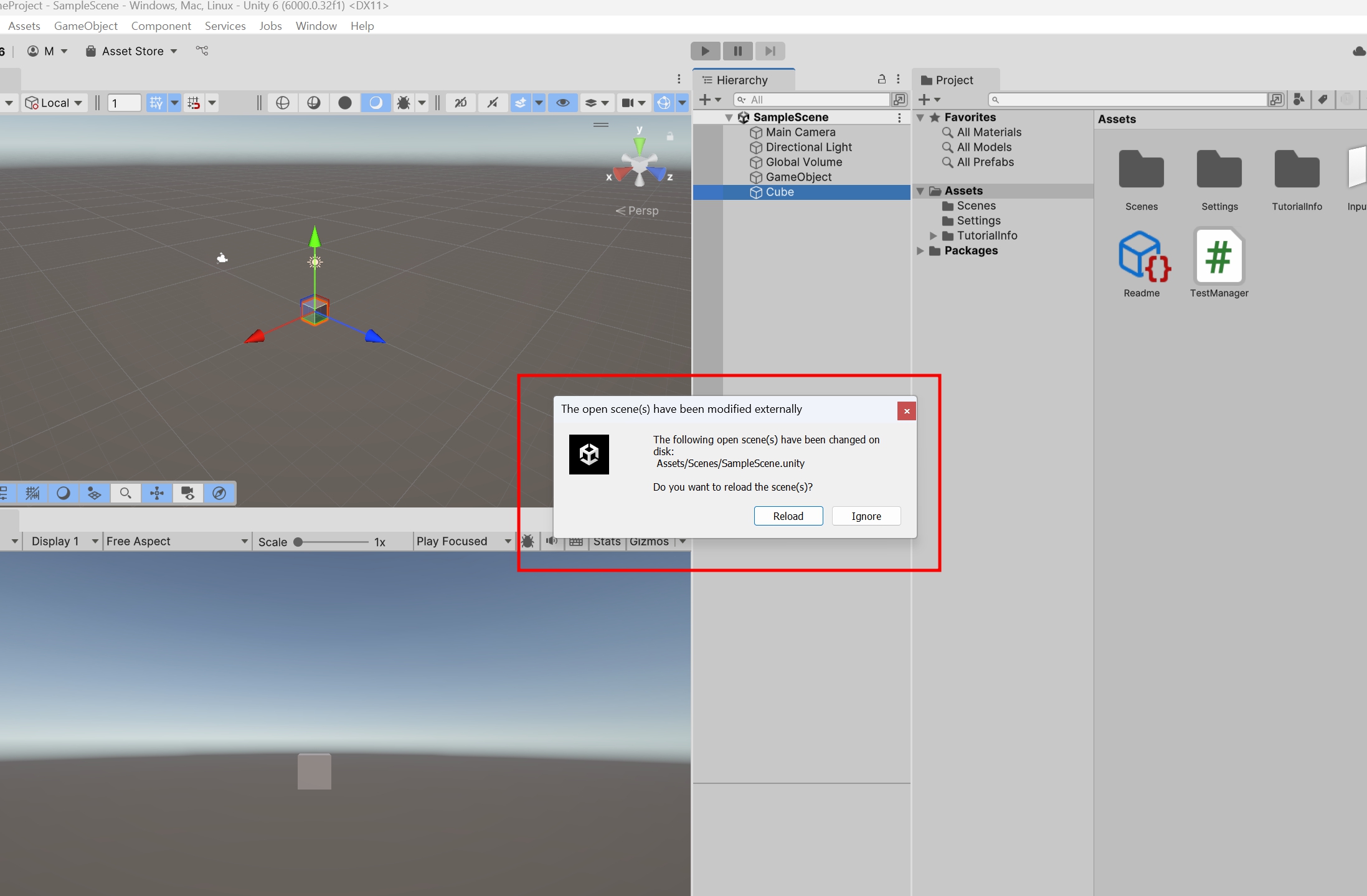The height and width of the screenshot is (896, 1367).
Task: Click the Scene view orientation gizmo
Action: 640,164
